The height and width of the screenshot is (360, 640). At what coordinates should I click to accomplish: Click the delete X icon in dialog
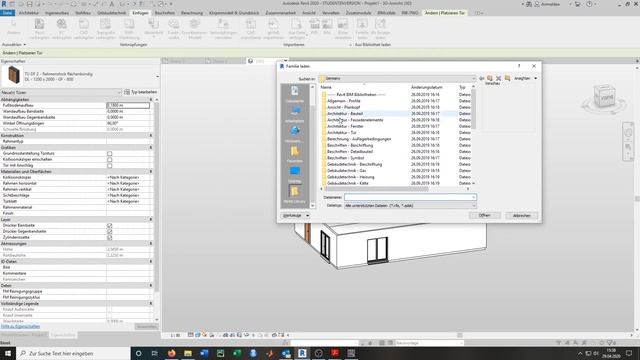[498, 78]
